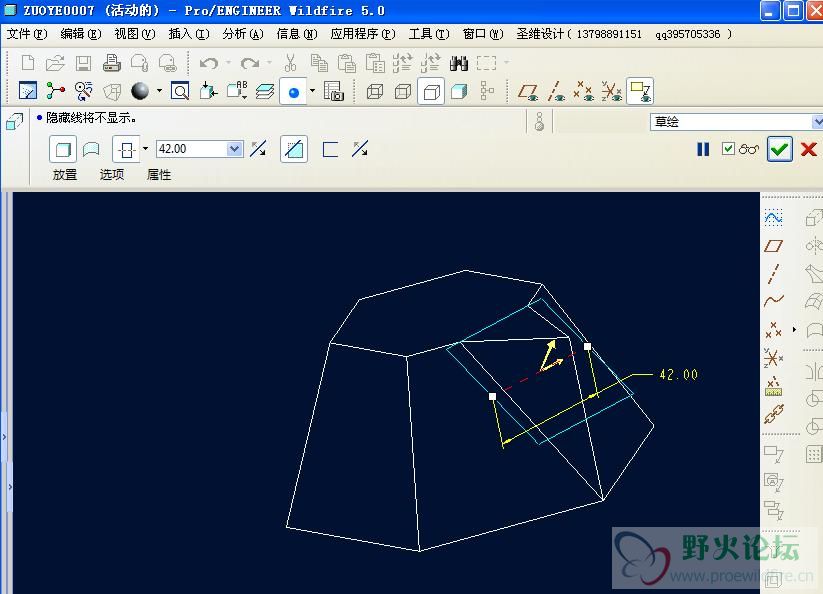Toggle datum planes display
Viewport: 823px width, 594px height.
coord(529,91)
